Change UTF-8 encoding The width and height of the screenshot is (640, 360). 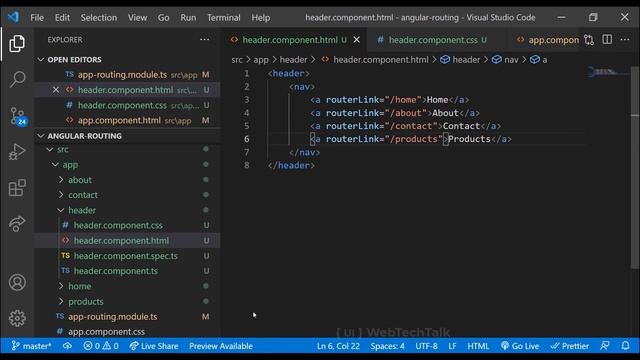click(426, 346)
